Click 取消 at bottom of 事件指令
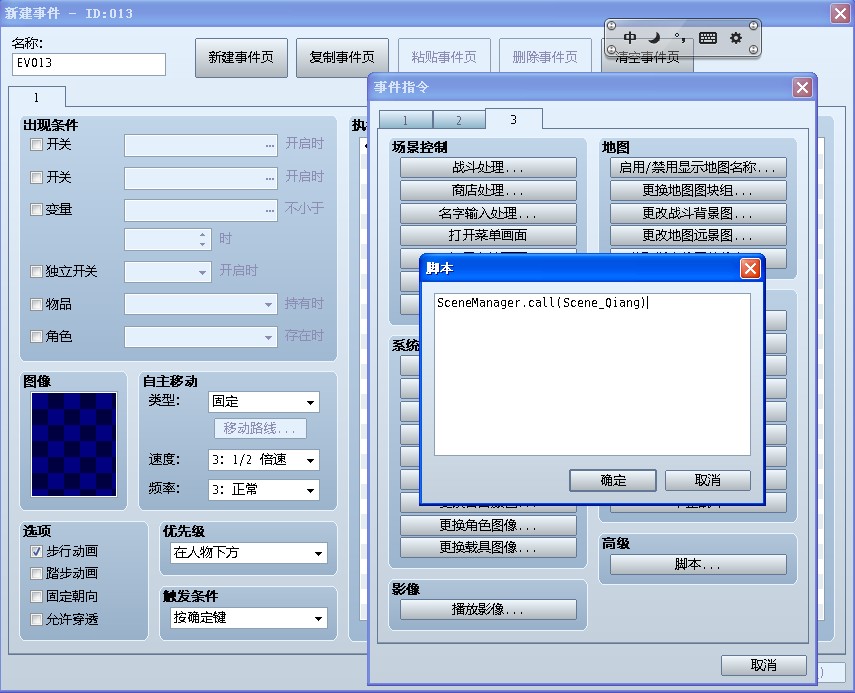 click(763, 665)
